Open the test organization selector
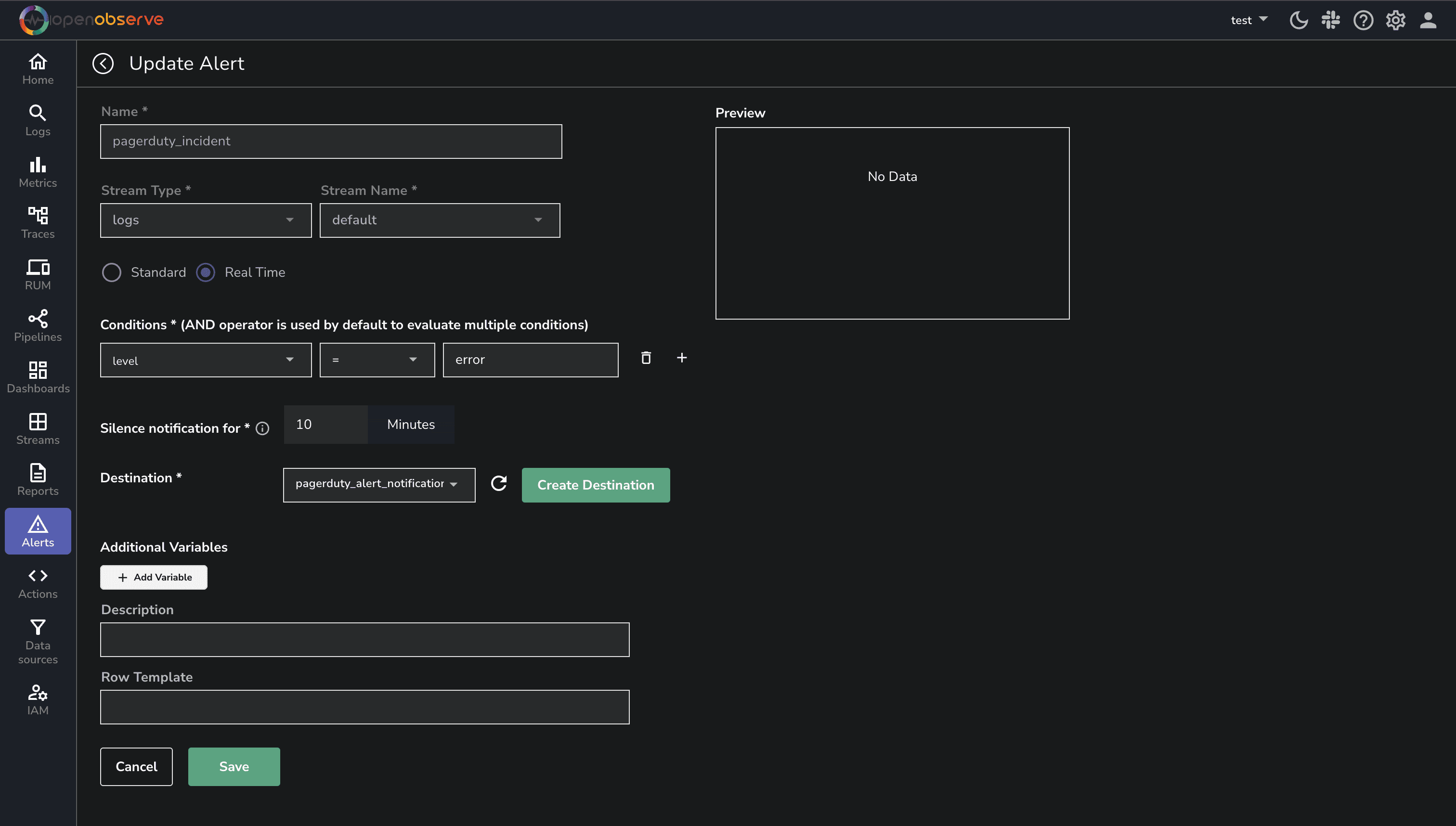The height and width of the screenshot is (826, 1456). 1248,20
